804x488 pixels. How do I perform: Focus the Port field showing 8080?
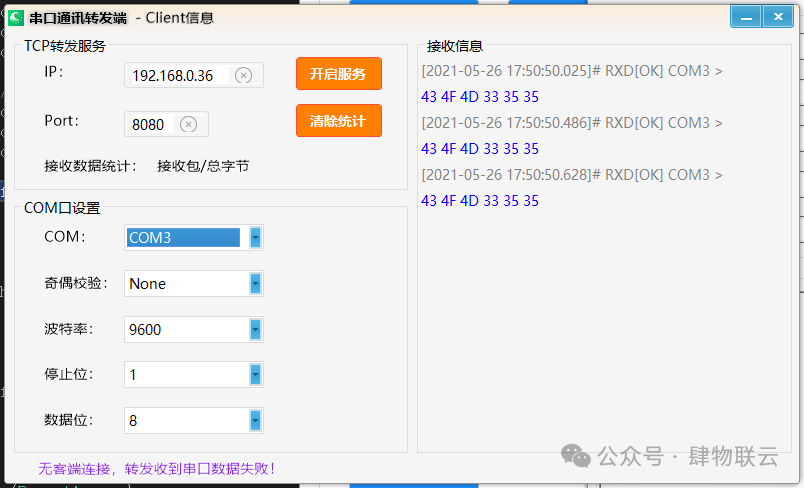point(150,125)
